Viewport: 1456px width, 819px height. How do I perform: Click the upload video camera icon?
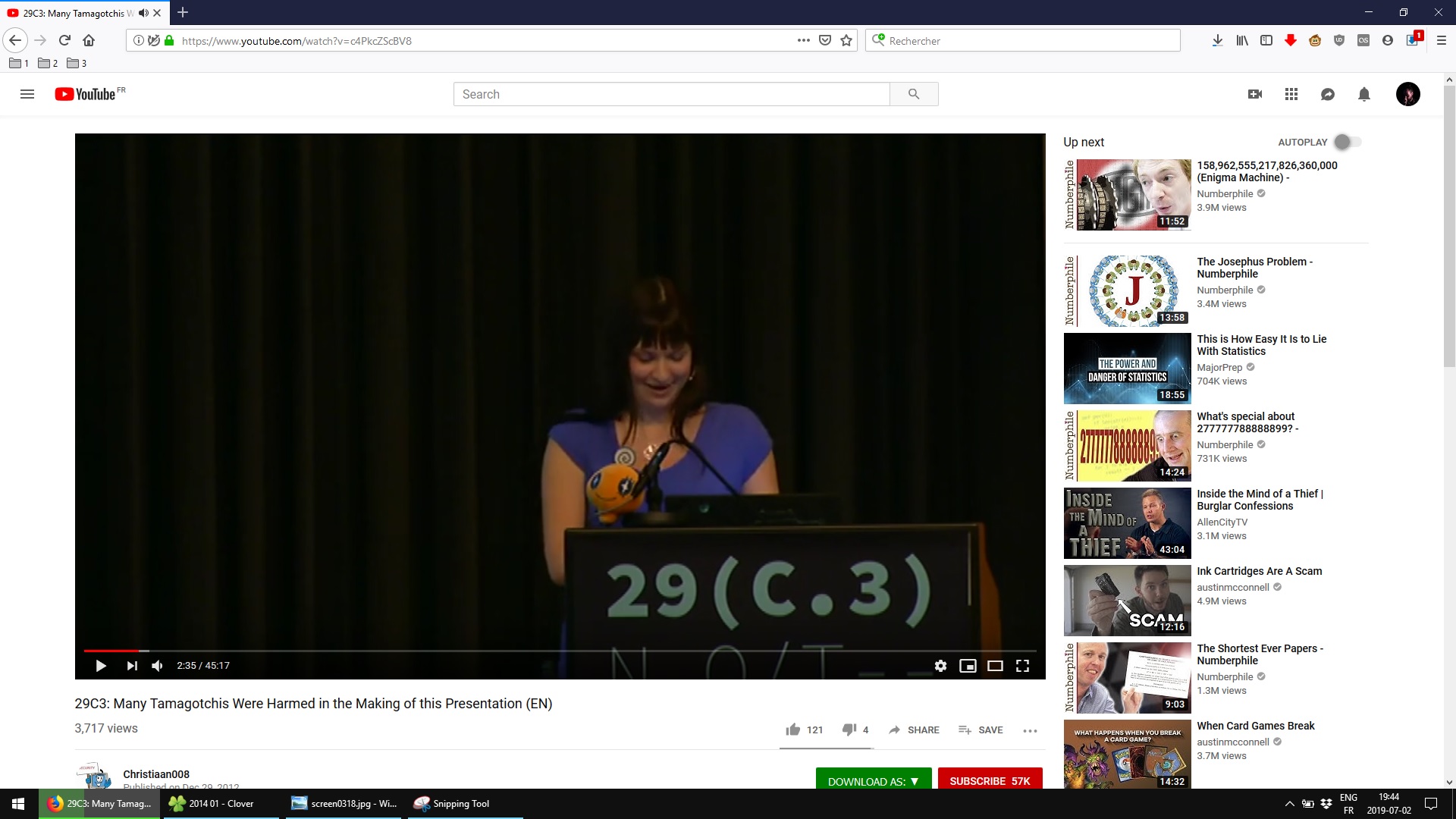pos(1255,94)
